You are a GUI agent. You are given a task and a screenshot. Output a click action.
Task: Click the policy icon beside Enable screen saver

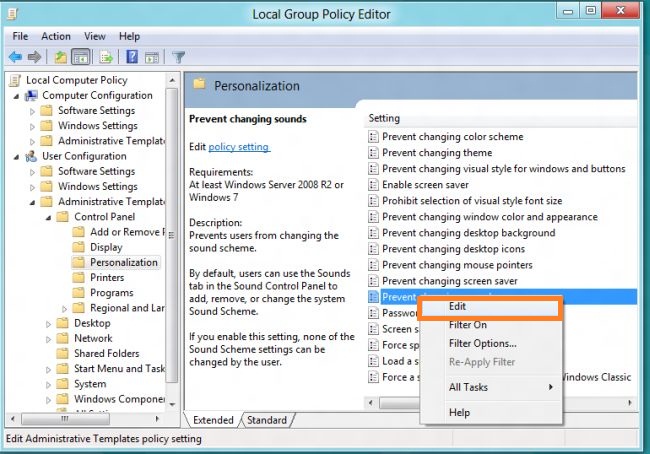click(x=374, y=185)
